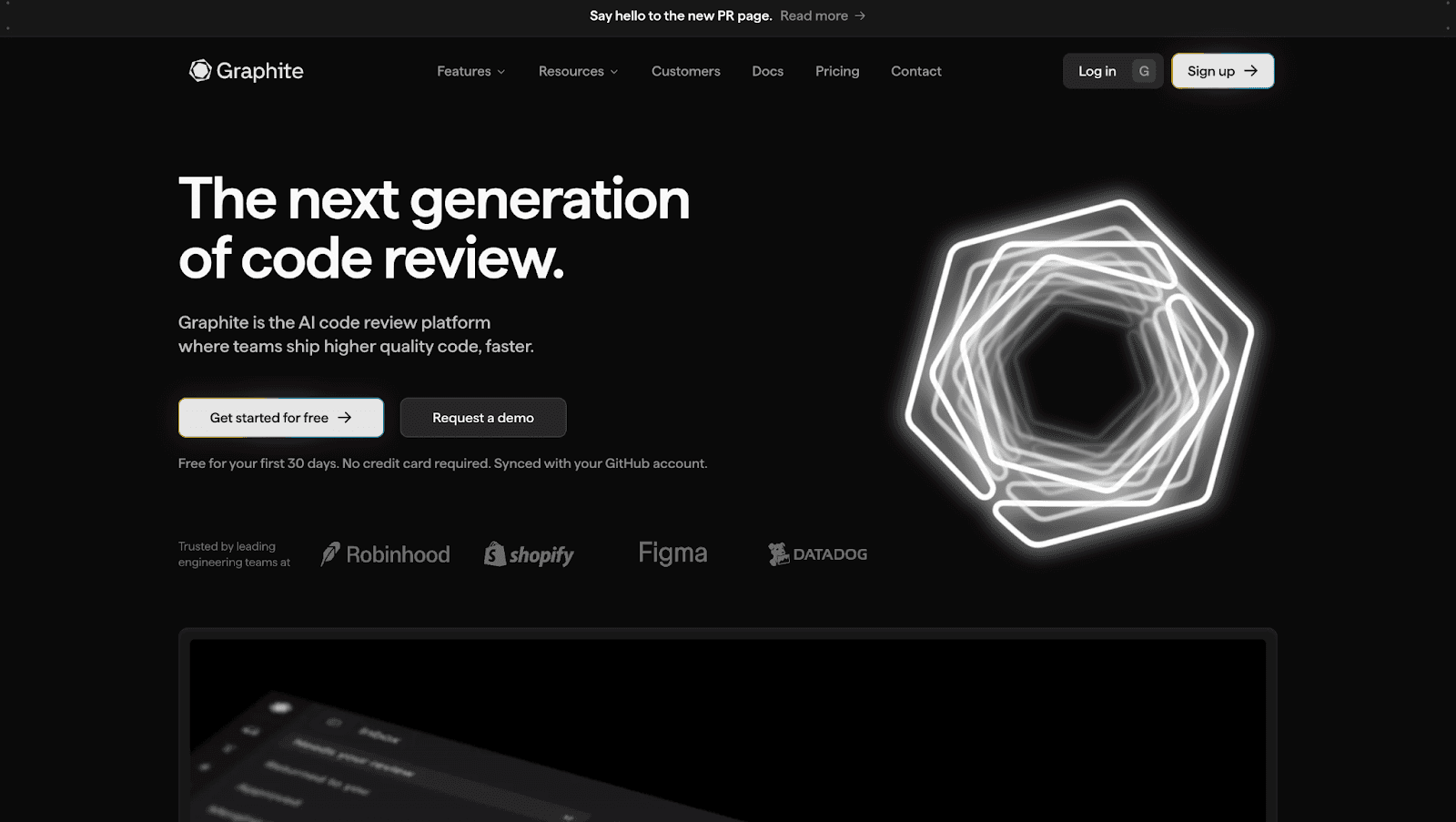Click the glowing hexagon hero graphic
Screen dimensions: 1456x822
click(1080, 373)
